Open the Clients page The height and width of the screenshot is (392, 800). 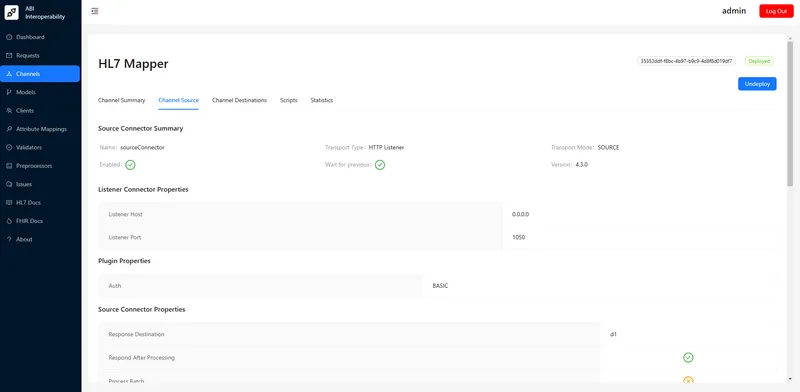click(x=40, y=111)
